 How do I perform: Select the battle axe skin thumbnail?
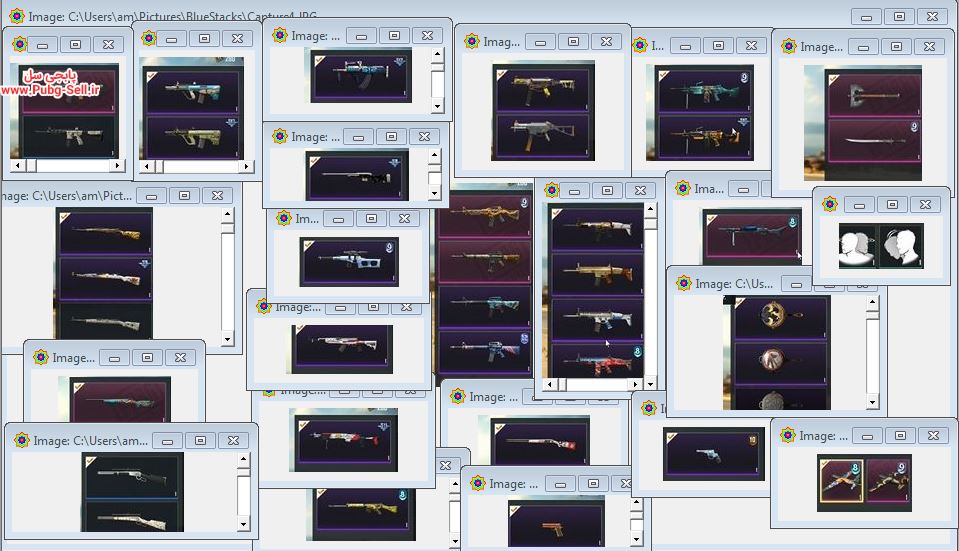[x=874, y=93]
